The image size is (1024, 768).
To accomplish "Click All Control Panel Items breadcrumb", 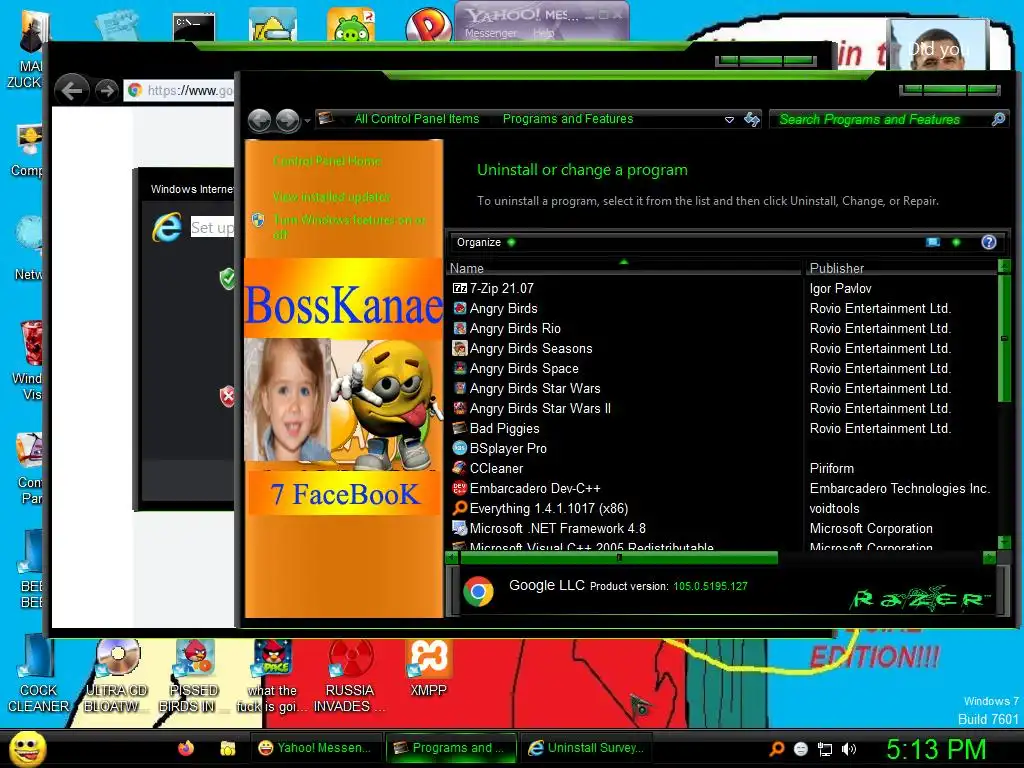I will (417, 119).
